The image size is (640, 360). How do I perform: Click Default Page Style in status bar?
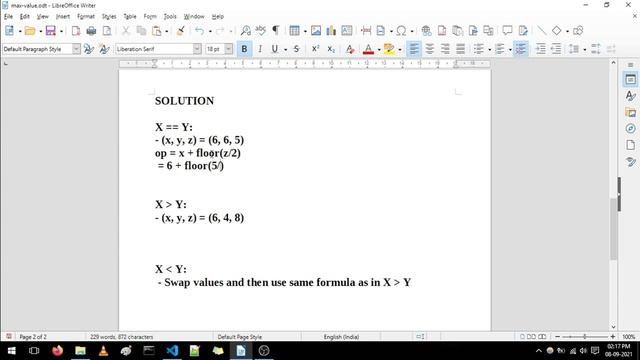pyautogui.click(x=240, y=337)
